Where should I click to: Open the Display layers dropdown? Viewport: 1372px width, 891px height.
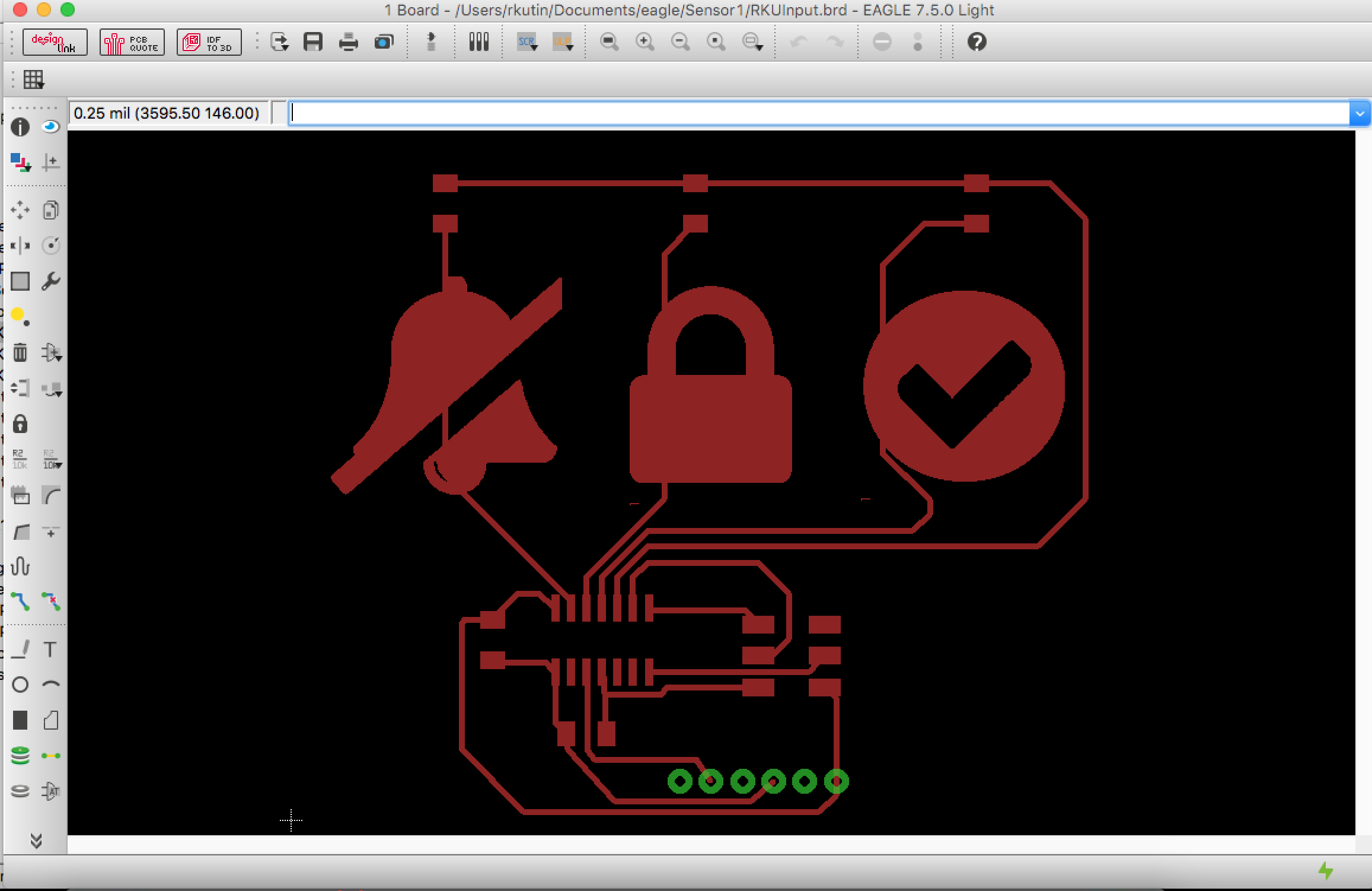(x=20, y=163)
